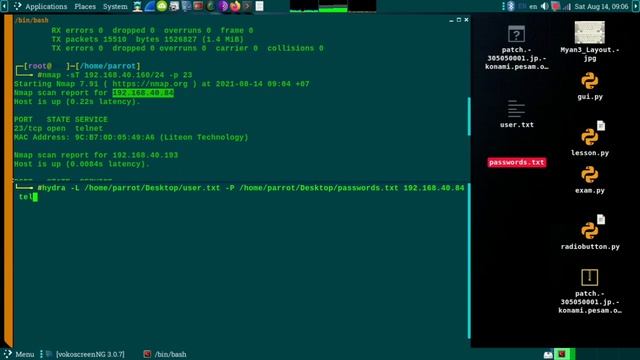Click the green round launcher icon in panel
Viewport: 640px width, 360px height.
coord(162,6)
